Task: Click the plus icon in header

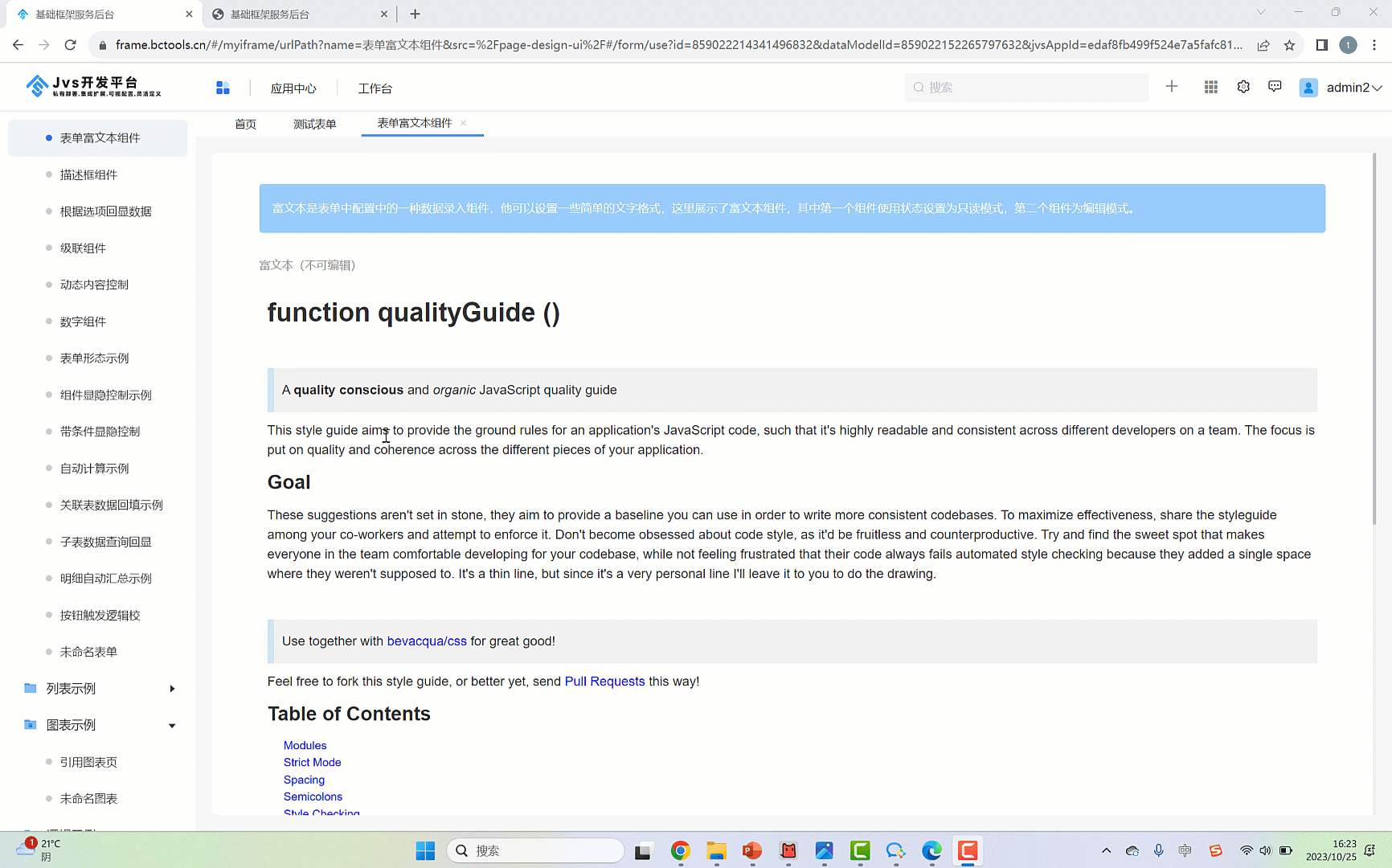Action: point(1172,86)
